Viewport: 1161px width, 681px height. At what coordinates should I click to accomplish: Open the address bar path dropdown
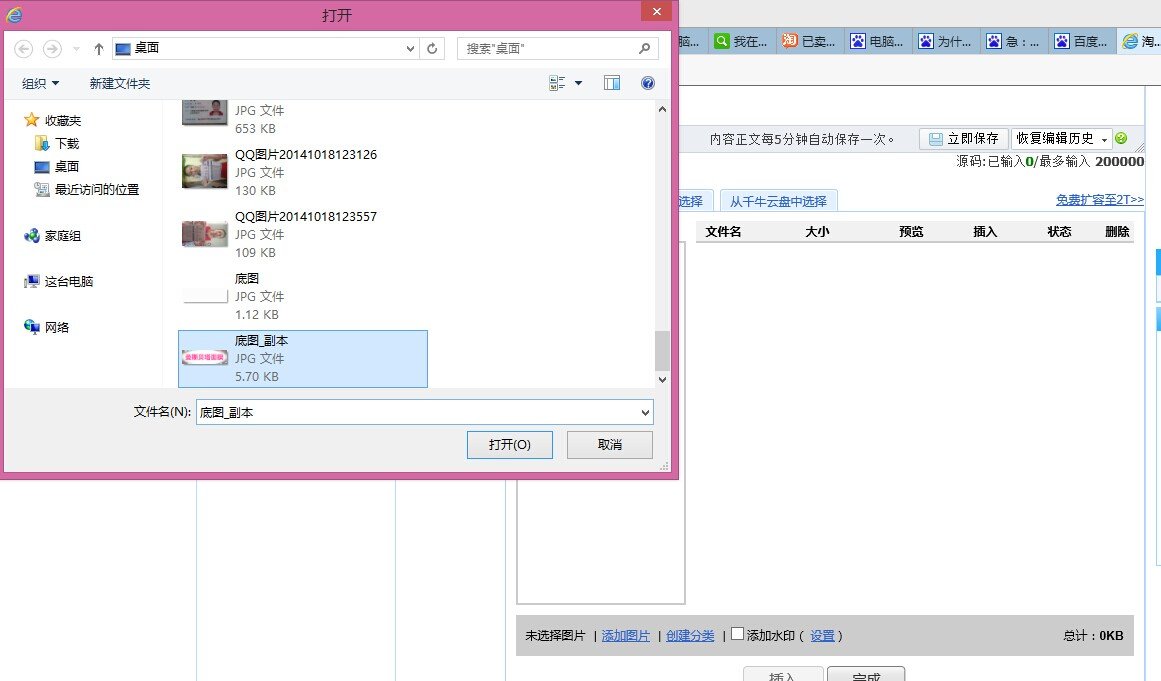tap(410, 48)
